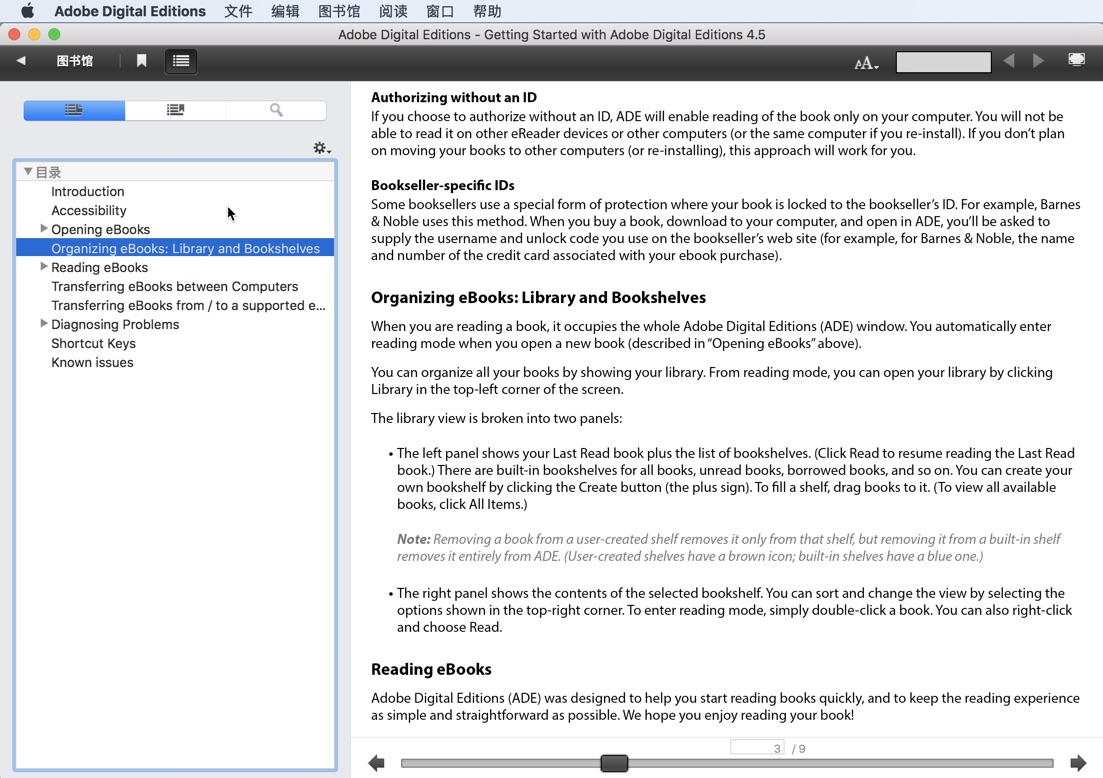Enter fullscreen mode using the toolbar icon
Image resolution: width=1103 pixels, height=778 pixels.
pos(1077,60)
